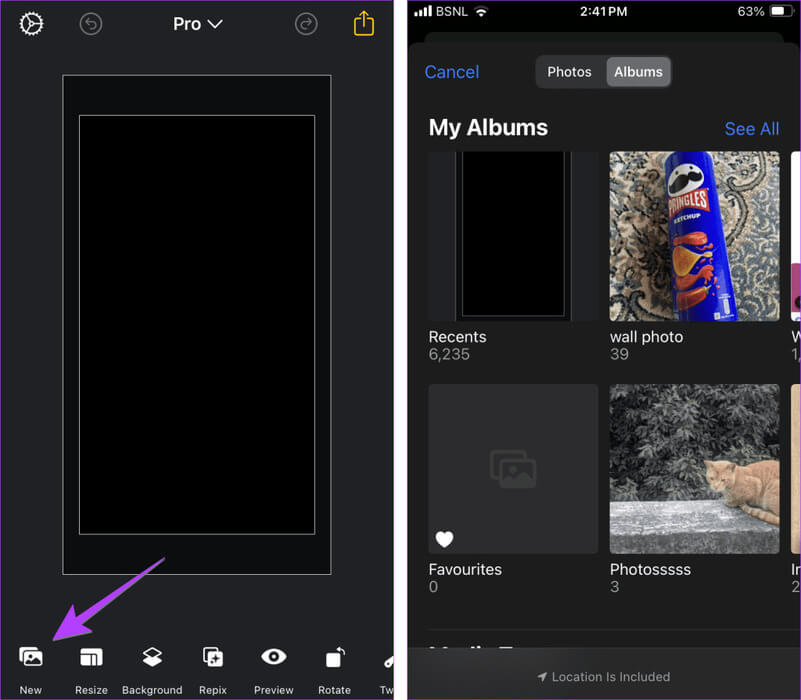
Task: Switch to the Photos tab
Action: pyautogui.click(x=570, y=72)
